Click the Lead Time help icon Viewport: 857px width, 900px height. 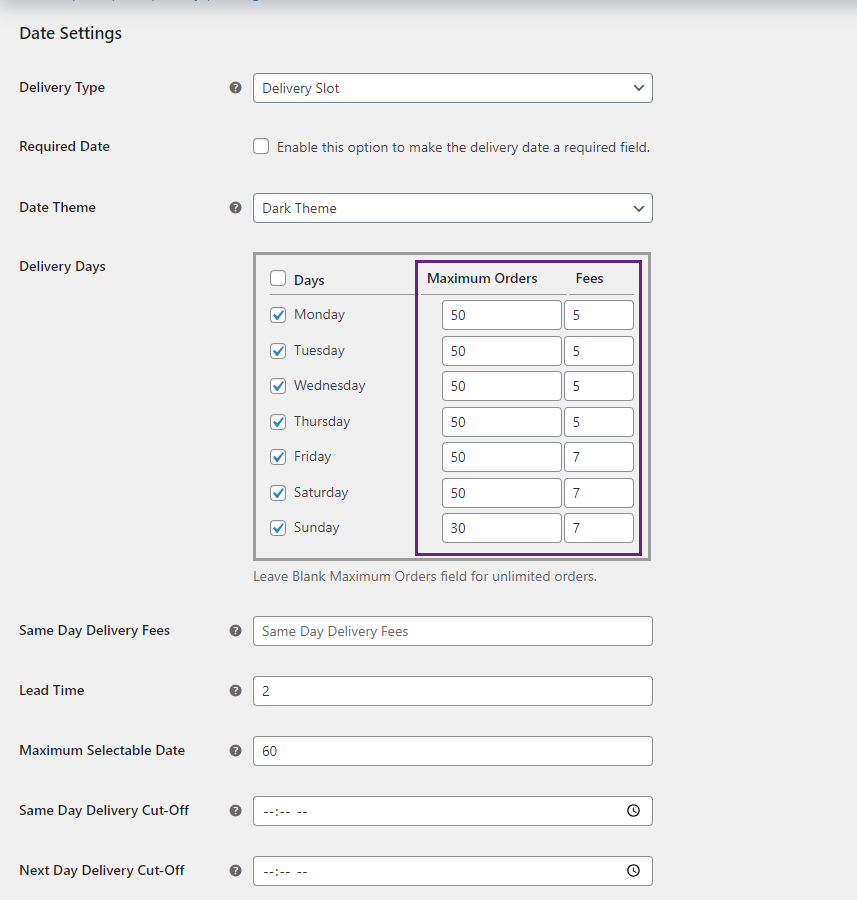[235, 690]
